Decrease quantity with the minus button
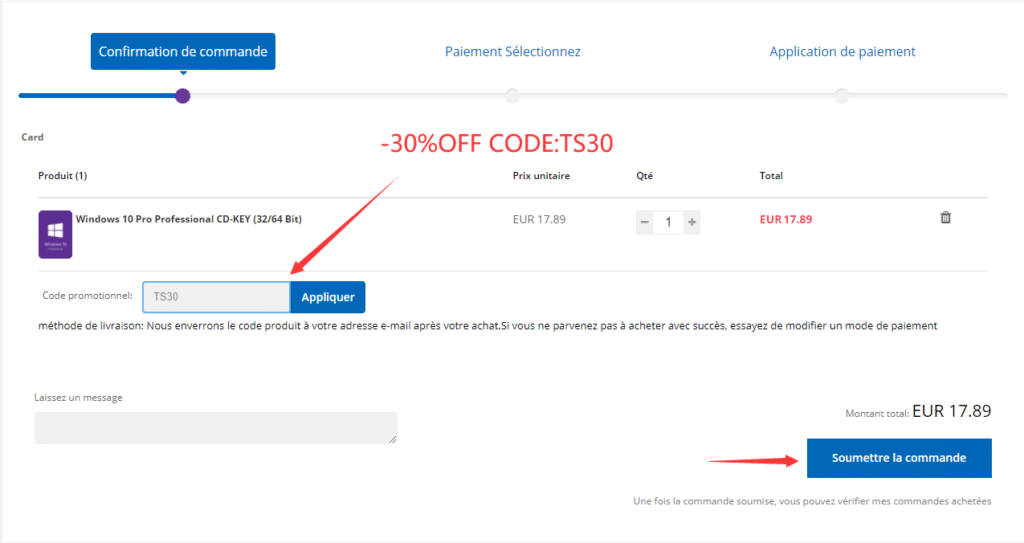The image size is (1024, 543). click(x=645, y=222)
